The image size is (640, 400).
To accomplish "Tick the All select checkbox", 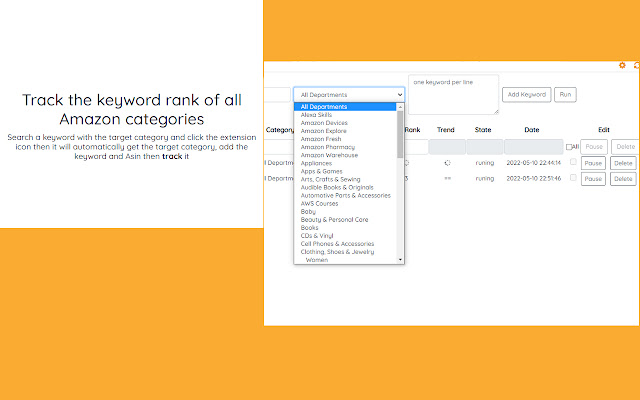I will (569, 147).
